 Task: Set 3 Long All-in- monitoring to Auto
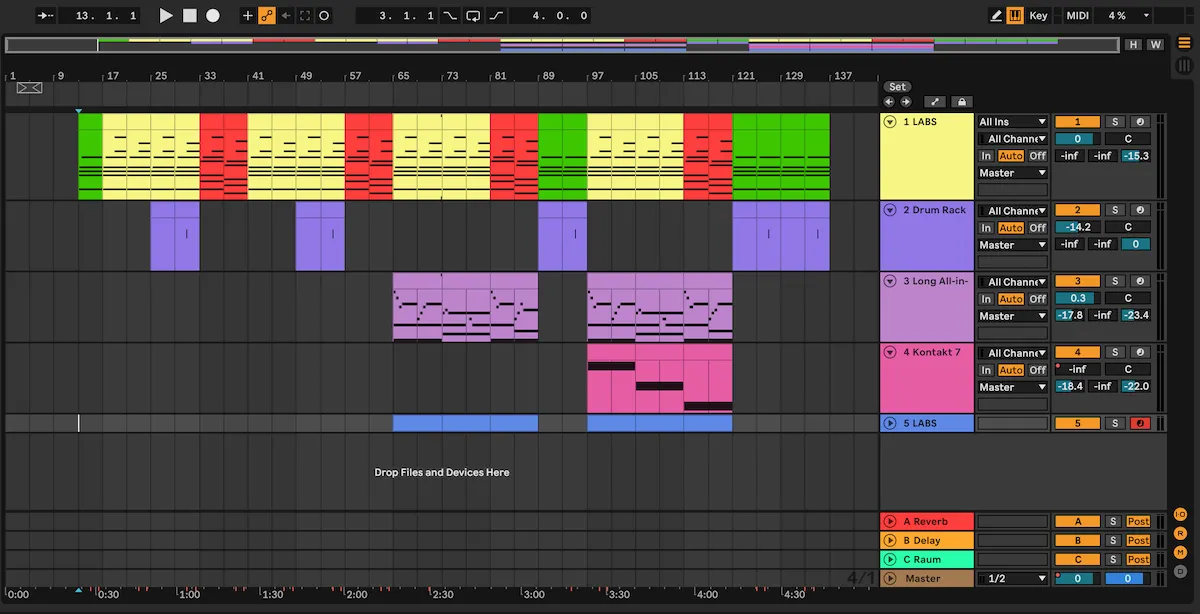(1011, 298)
